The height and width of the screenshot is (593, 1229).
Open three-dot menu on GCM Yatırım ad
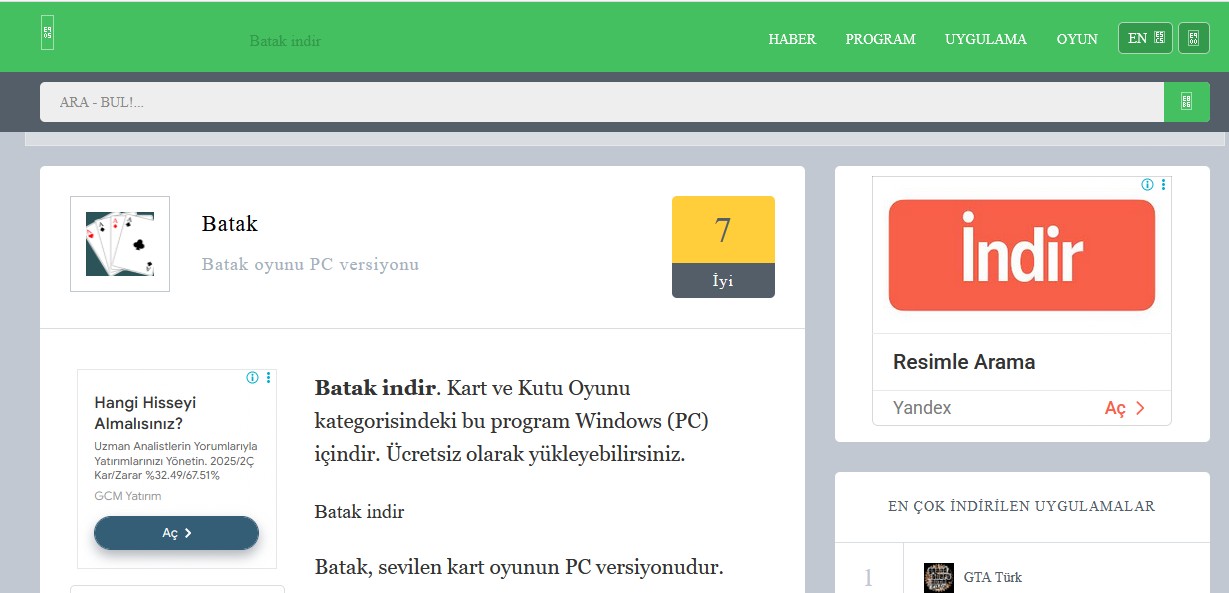(268, 378)
